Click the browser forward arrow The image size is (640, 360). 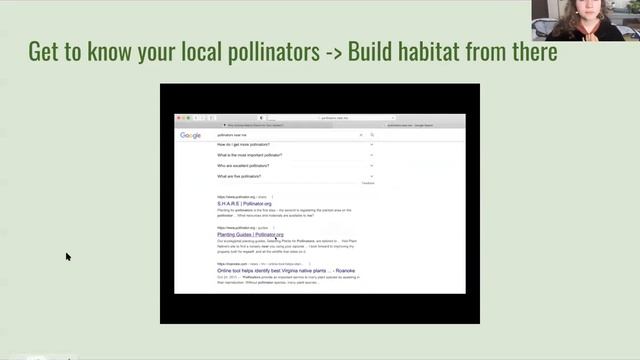(x=202, y=118)
